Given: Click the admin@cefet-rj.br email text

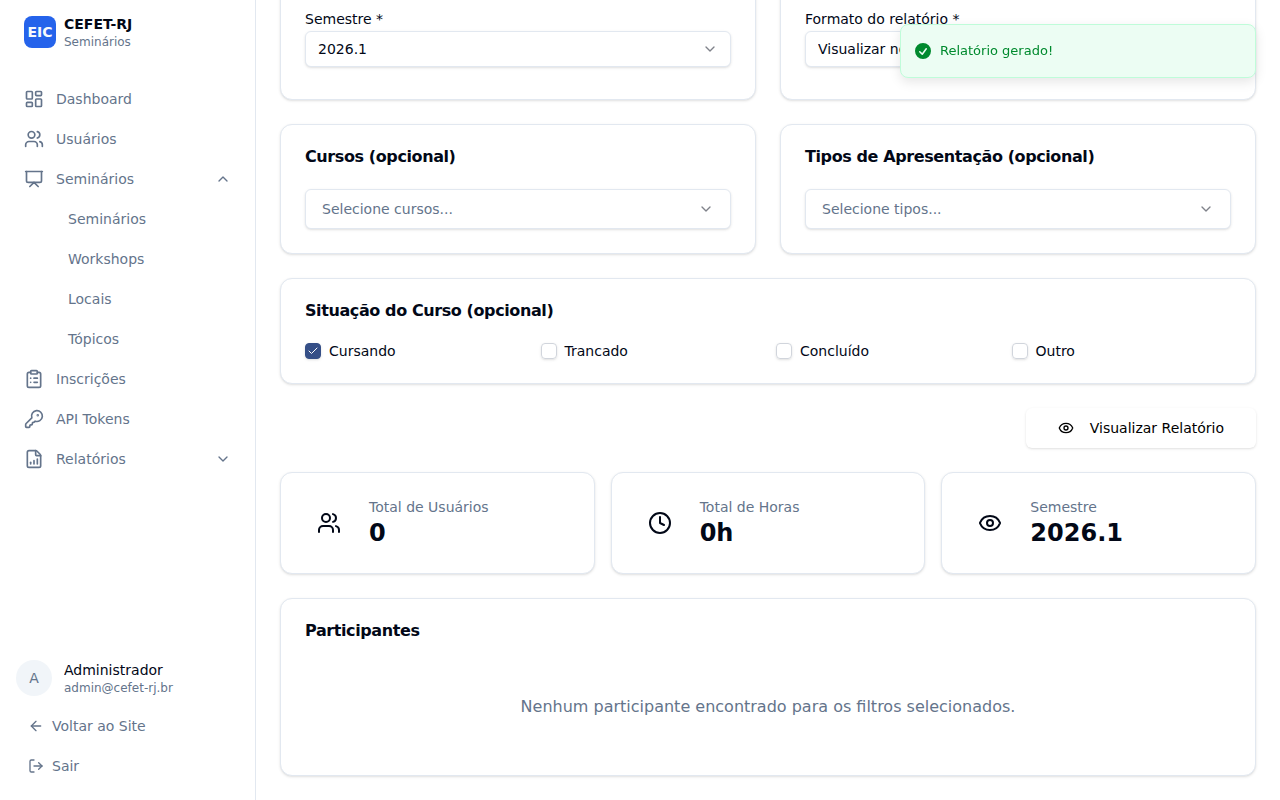Looking at the screenshot, I should pyautogui.click(x=119, y=688).
